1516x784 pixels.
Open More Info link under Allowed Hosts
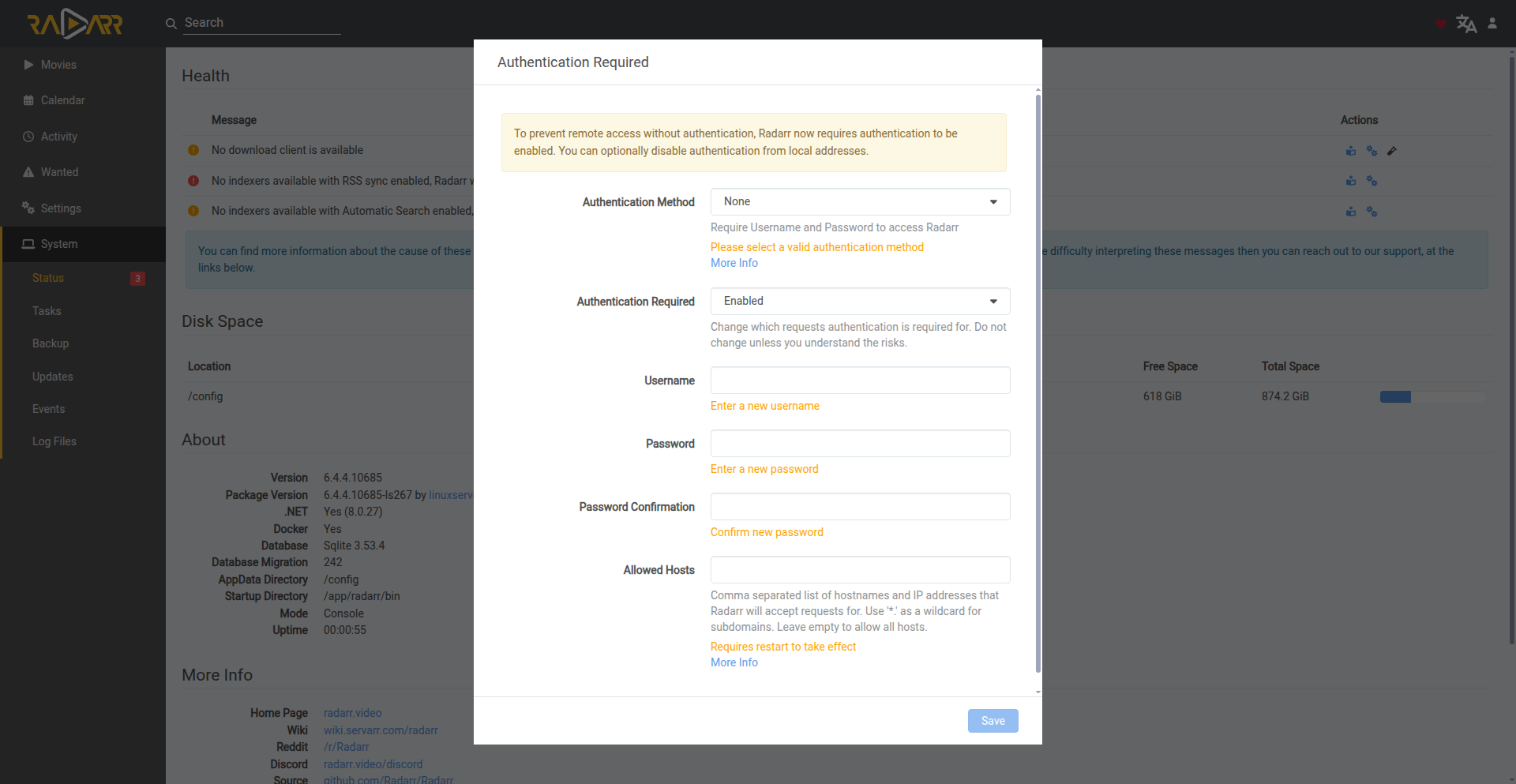(x=734, y=662)
